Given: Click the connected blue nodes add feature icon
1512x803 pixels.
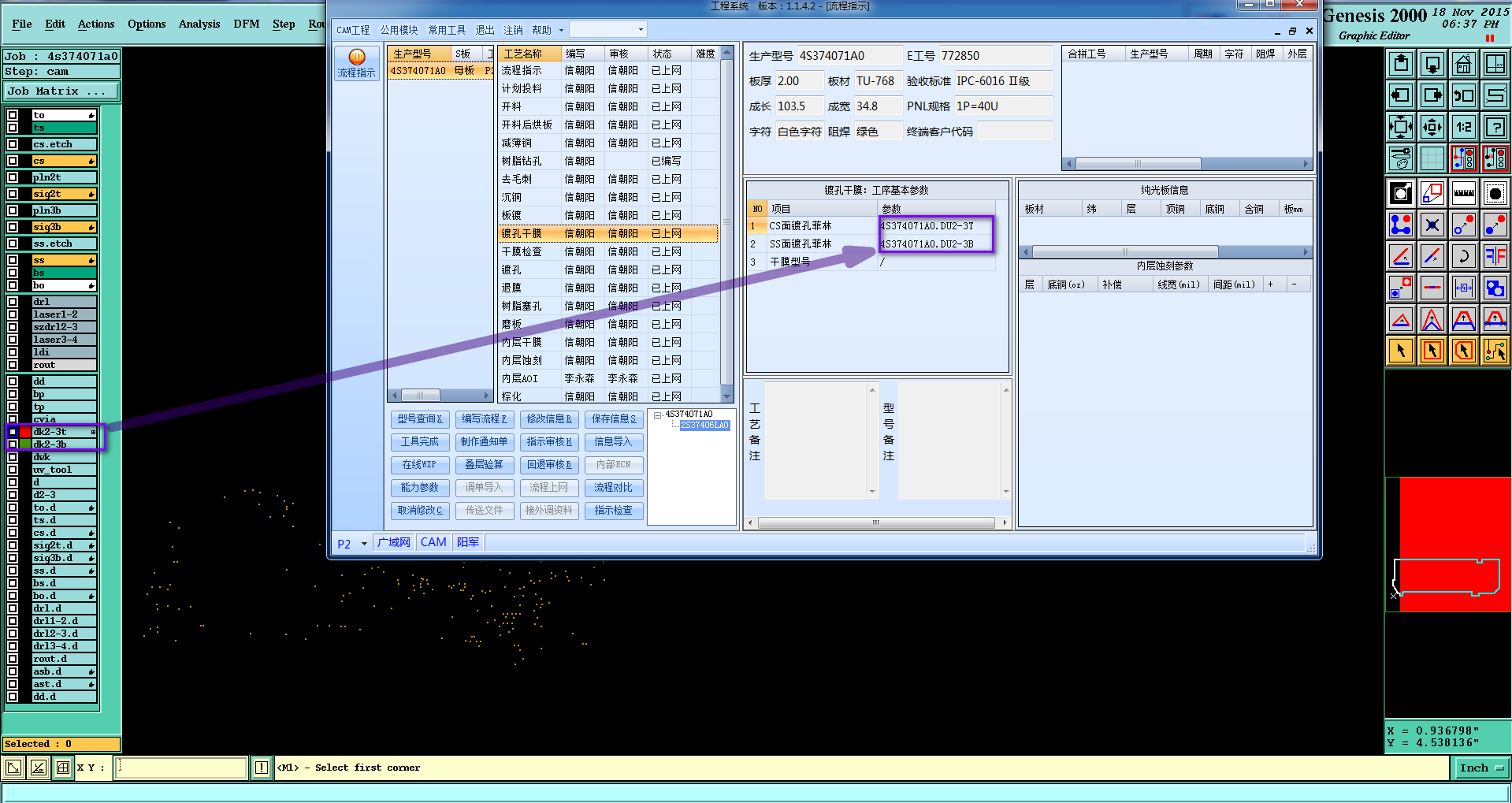Looking at the screenshot, I should 1401,225.
